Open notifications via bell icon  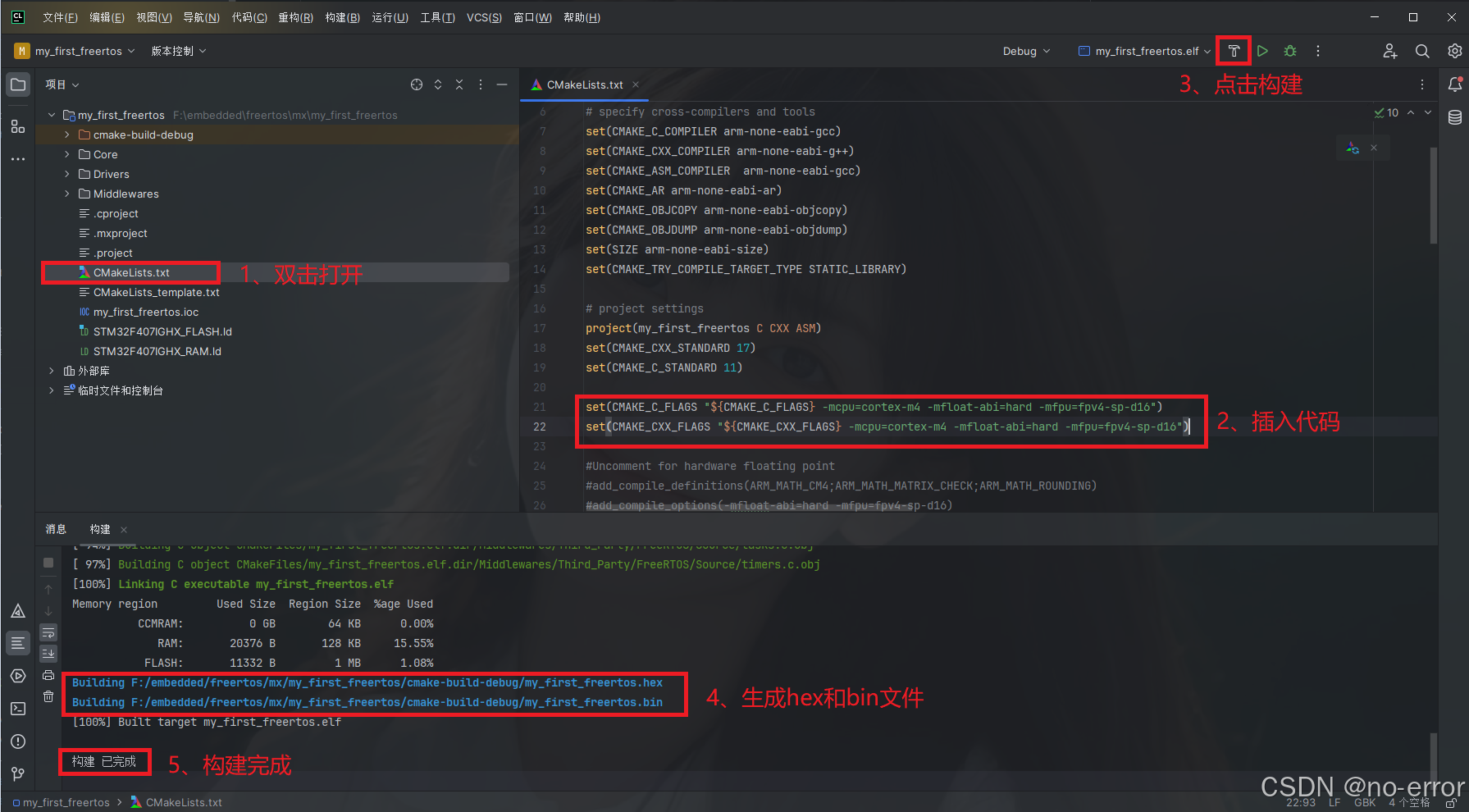[x=1455, y=84]
